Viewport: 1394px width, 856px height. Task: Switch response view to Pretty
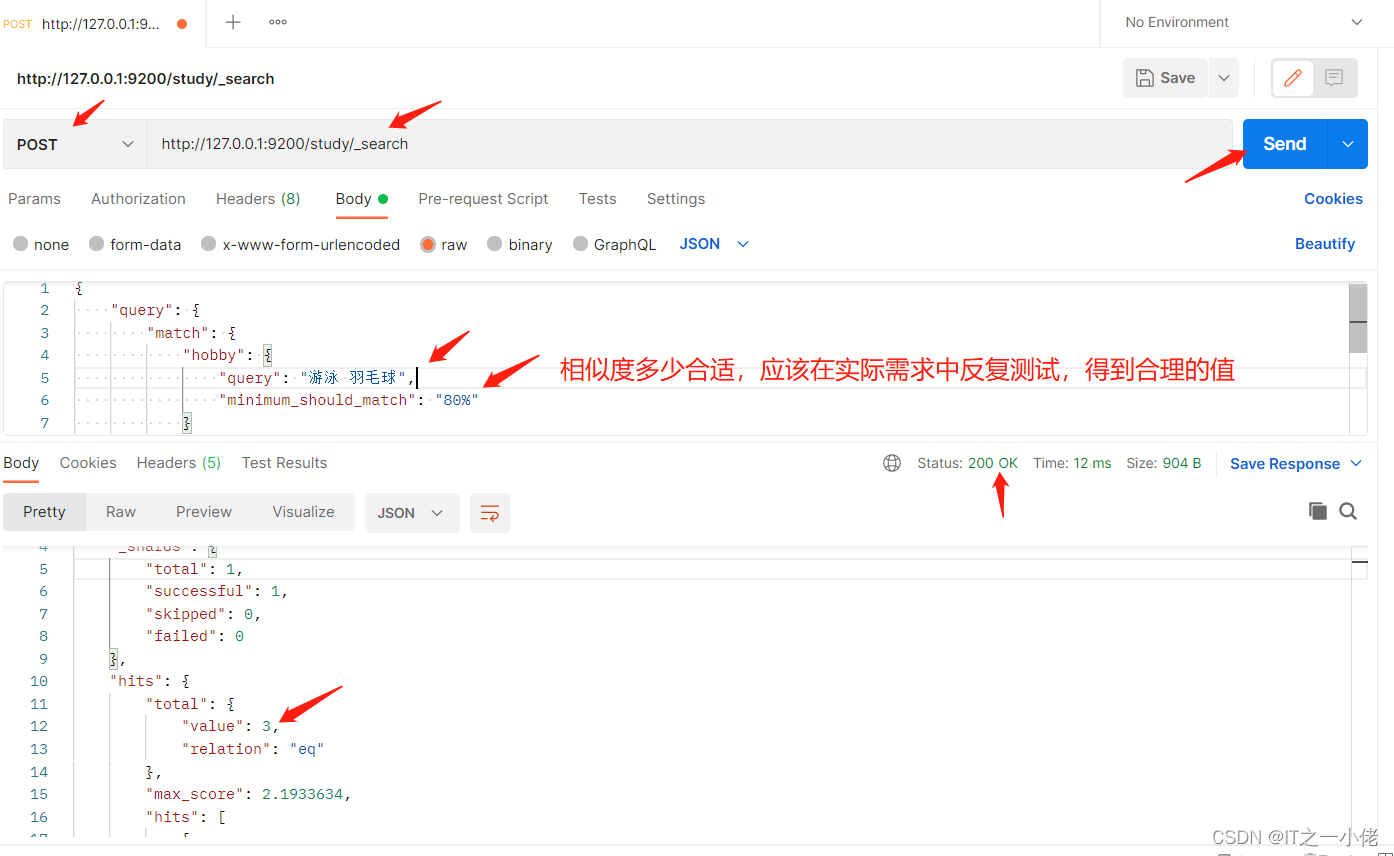44,512
